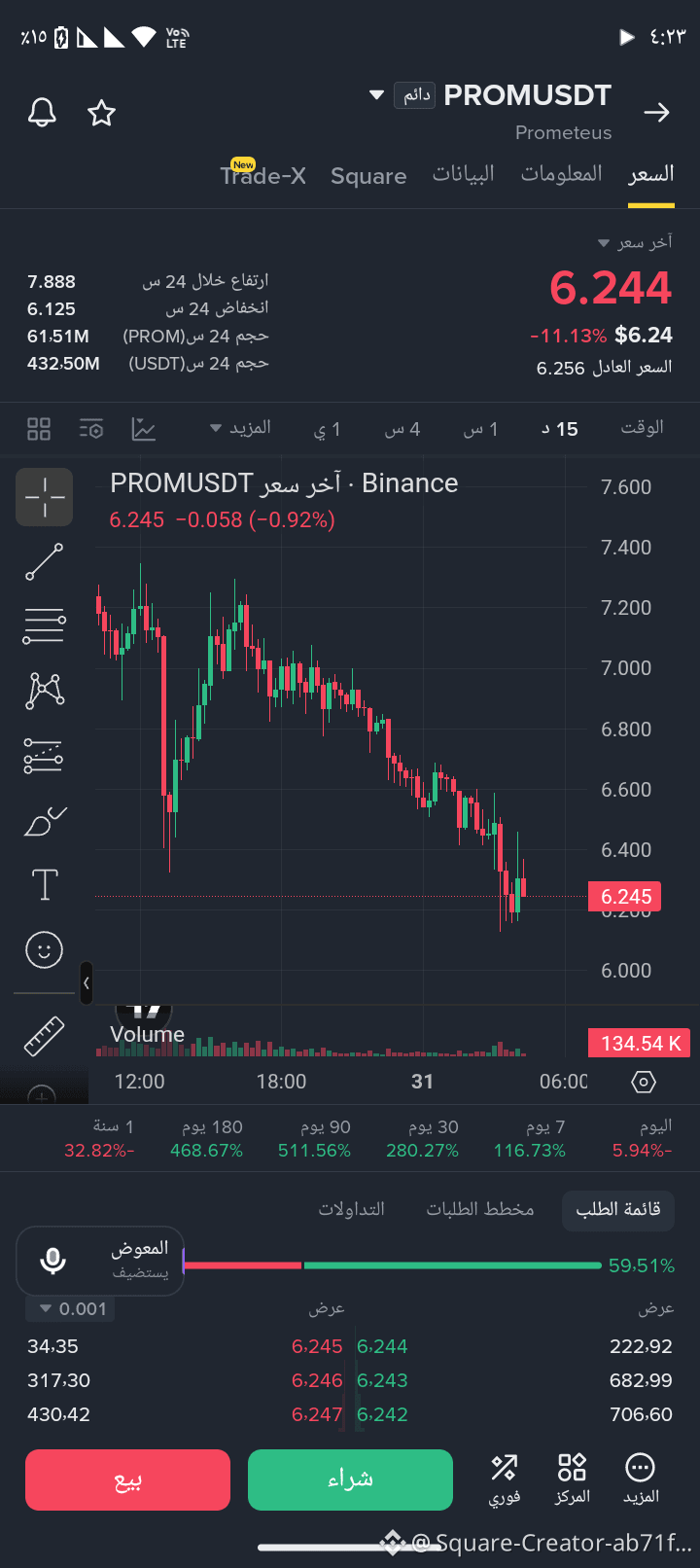View 90 day 511.56% performance
This screenshot has height=1568, width=700.
pos(314,1138)
